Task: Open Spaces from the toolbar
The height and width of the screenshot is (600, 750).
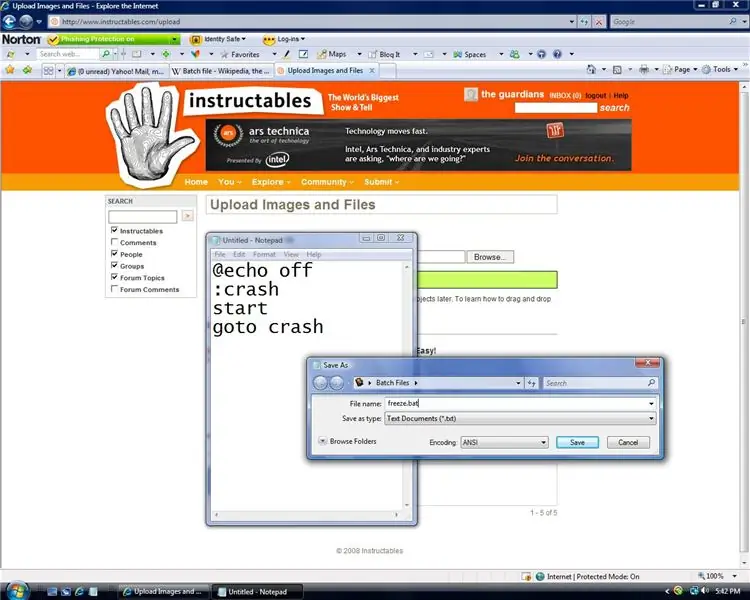Action: click(x=469, y=55)
